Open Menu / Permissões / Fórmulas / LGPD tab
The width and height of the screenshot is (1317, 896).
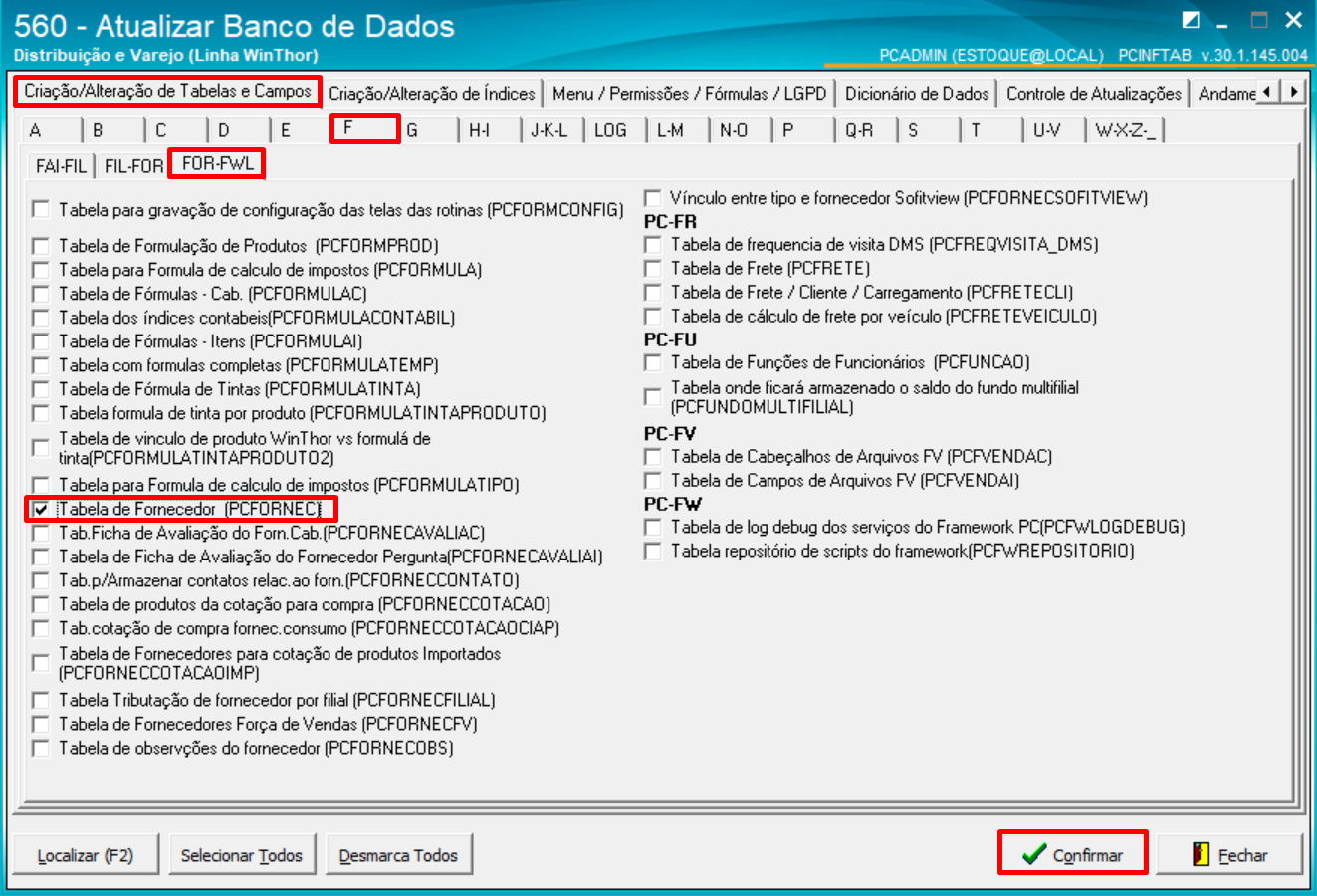pyautogui.click(x=690, y=93)
